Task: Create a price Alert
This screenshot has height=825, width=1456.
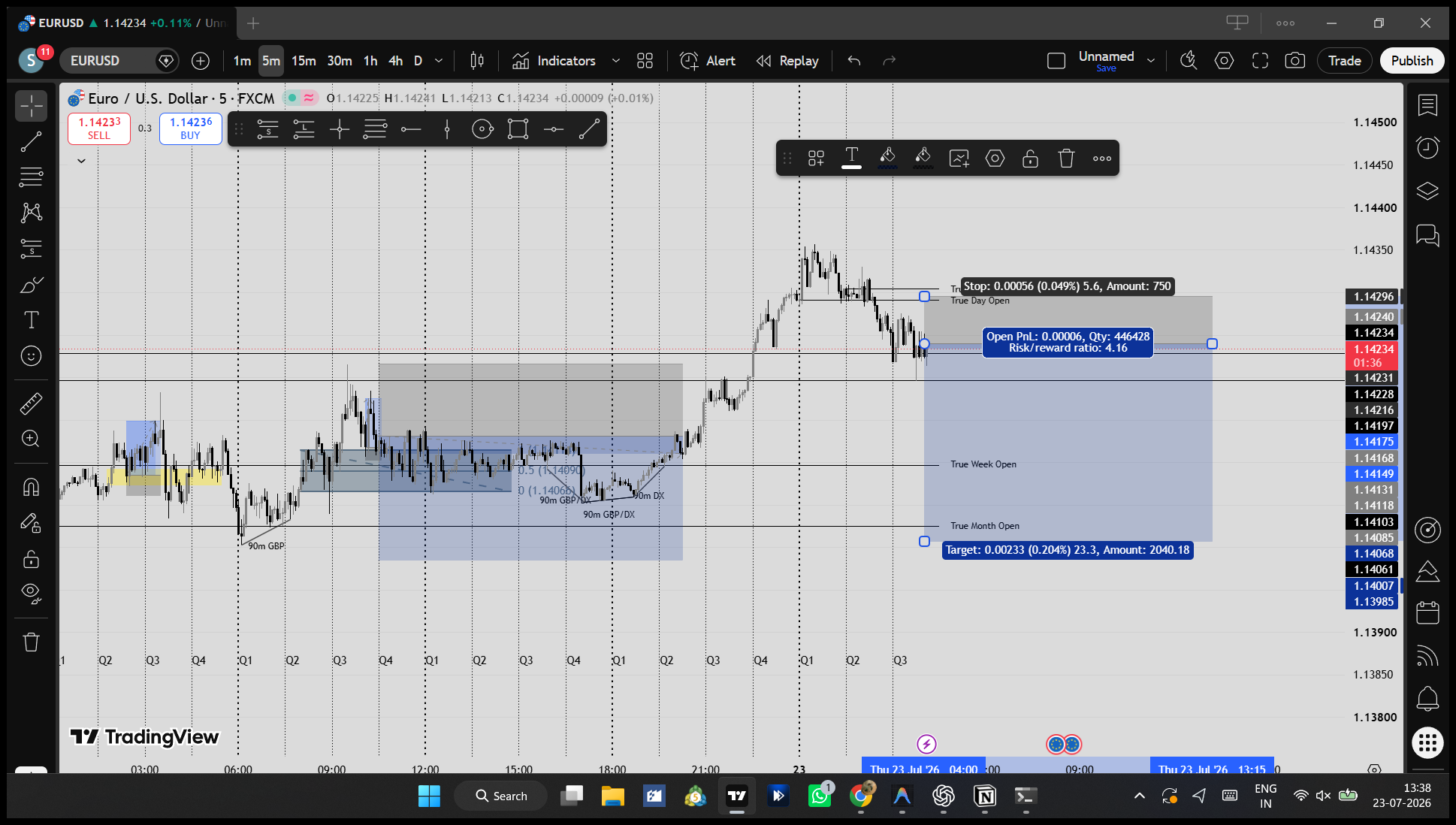Action: coord(708,61)
